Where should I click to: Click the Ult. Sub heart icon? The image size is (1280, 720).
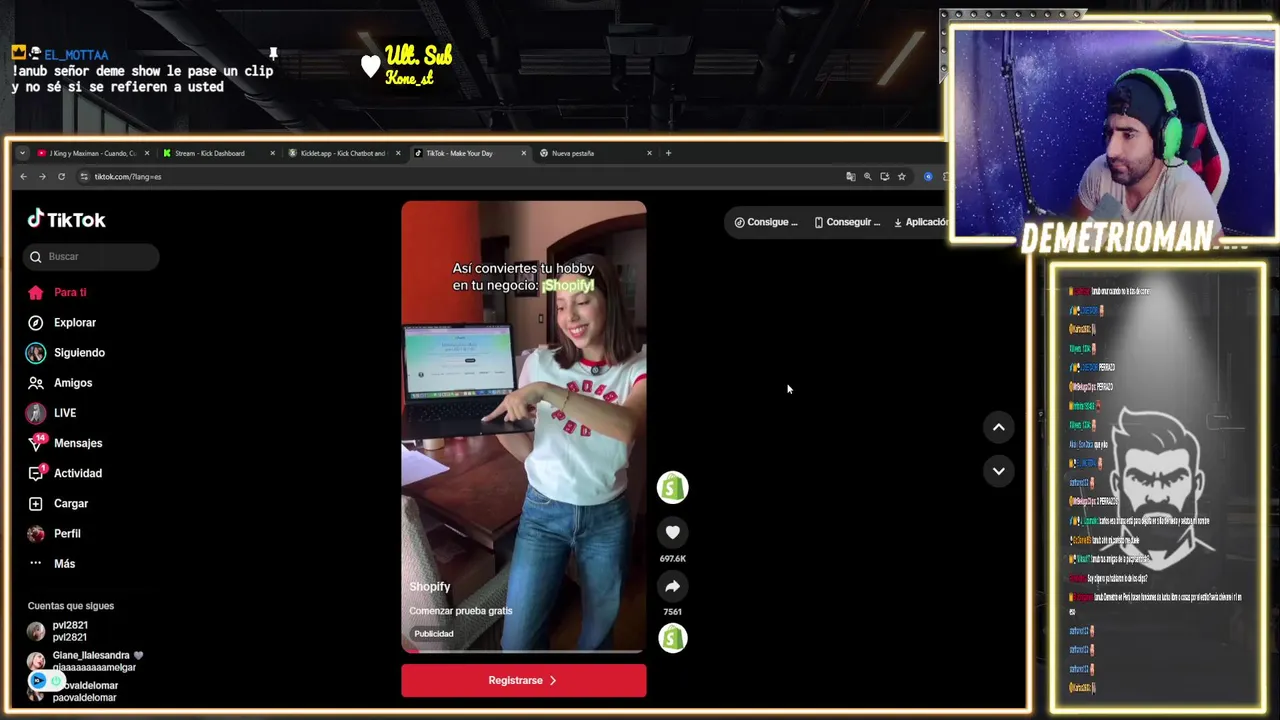[371, 66]
